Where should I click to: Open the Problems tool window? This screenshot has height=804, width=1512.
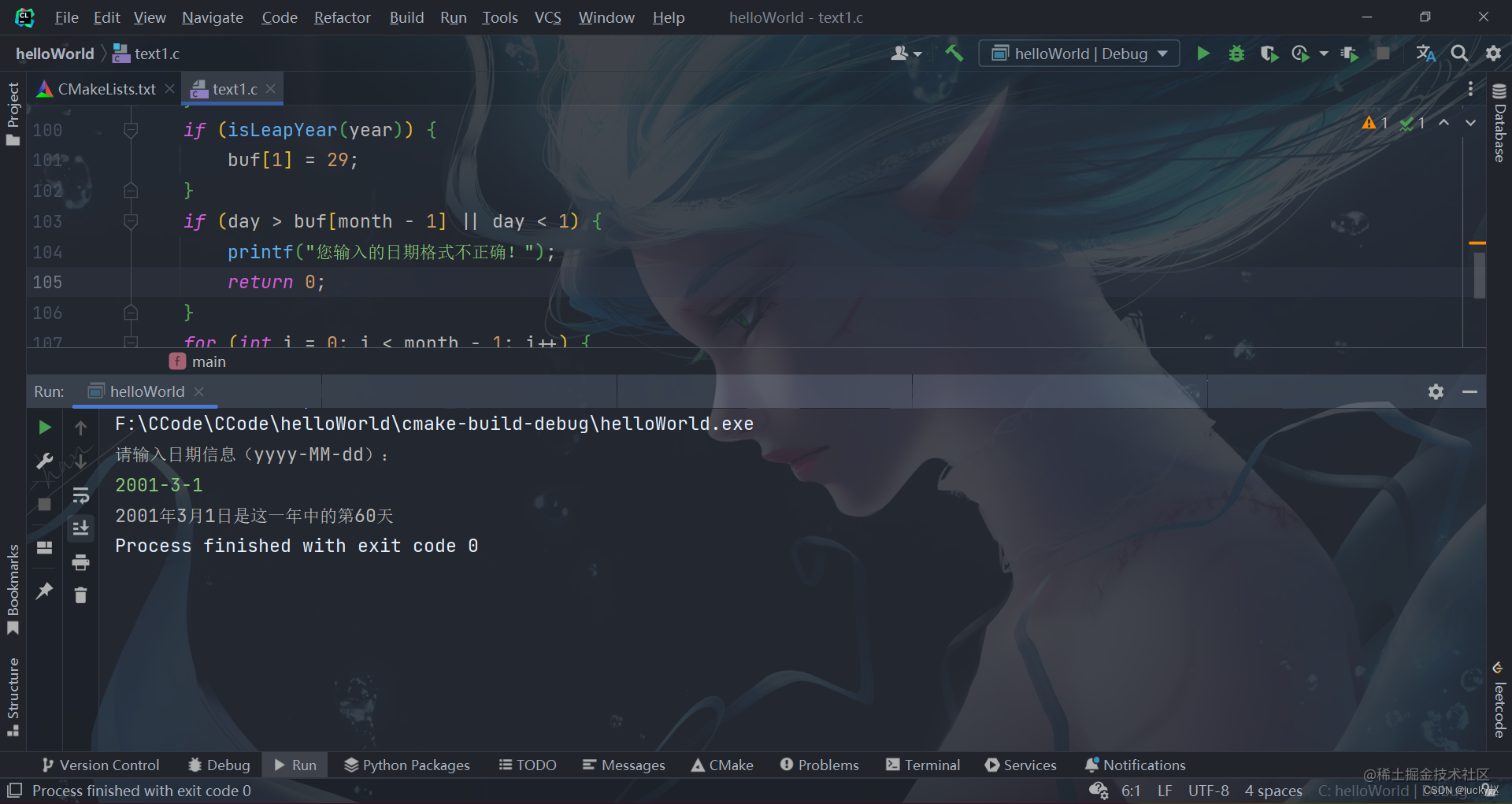pyautogui.click(x=819, y=765)
